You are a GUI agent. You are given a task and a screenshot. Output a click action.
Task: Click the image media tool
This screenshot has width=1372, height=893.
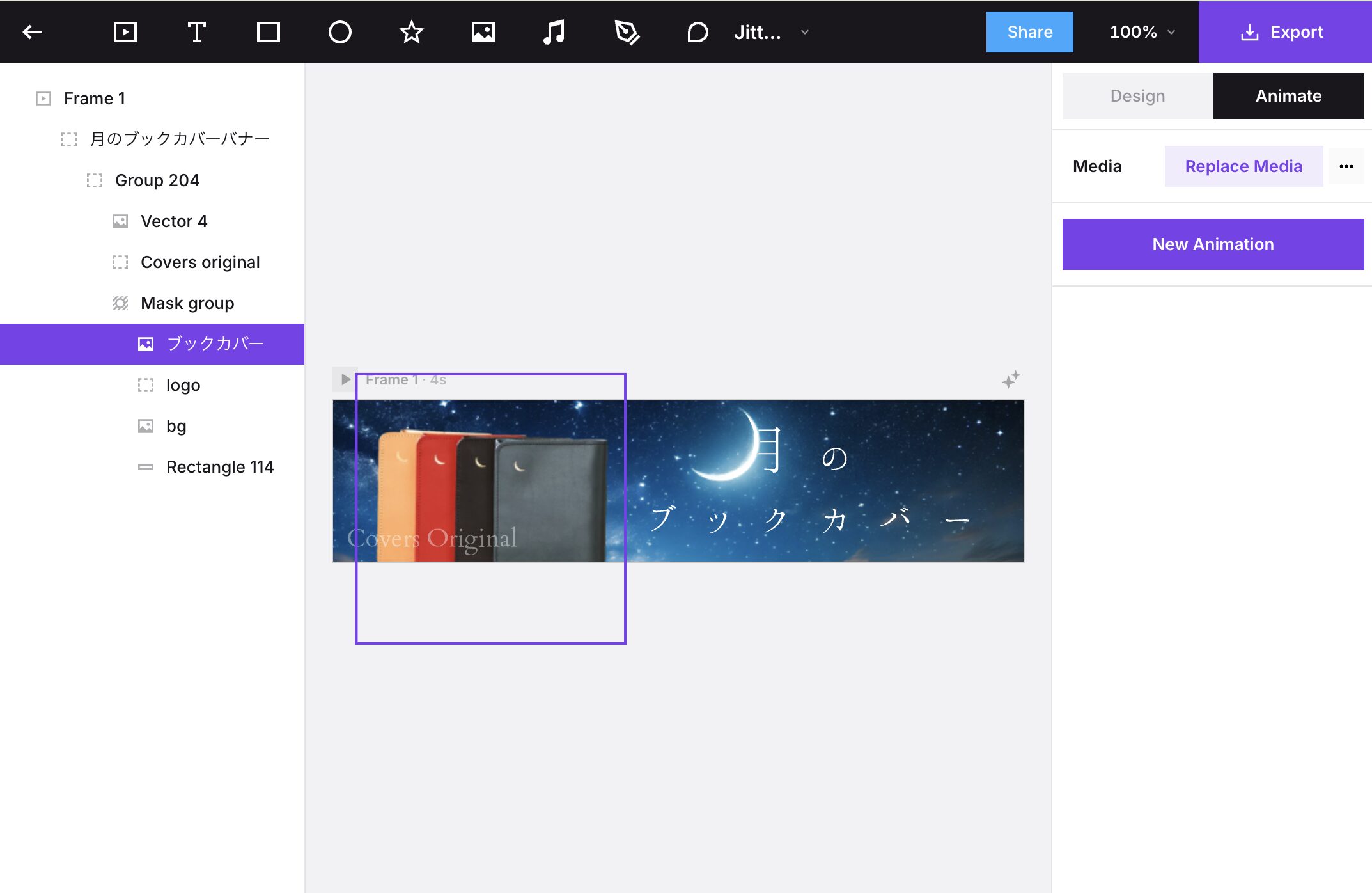coord(483,32)
